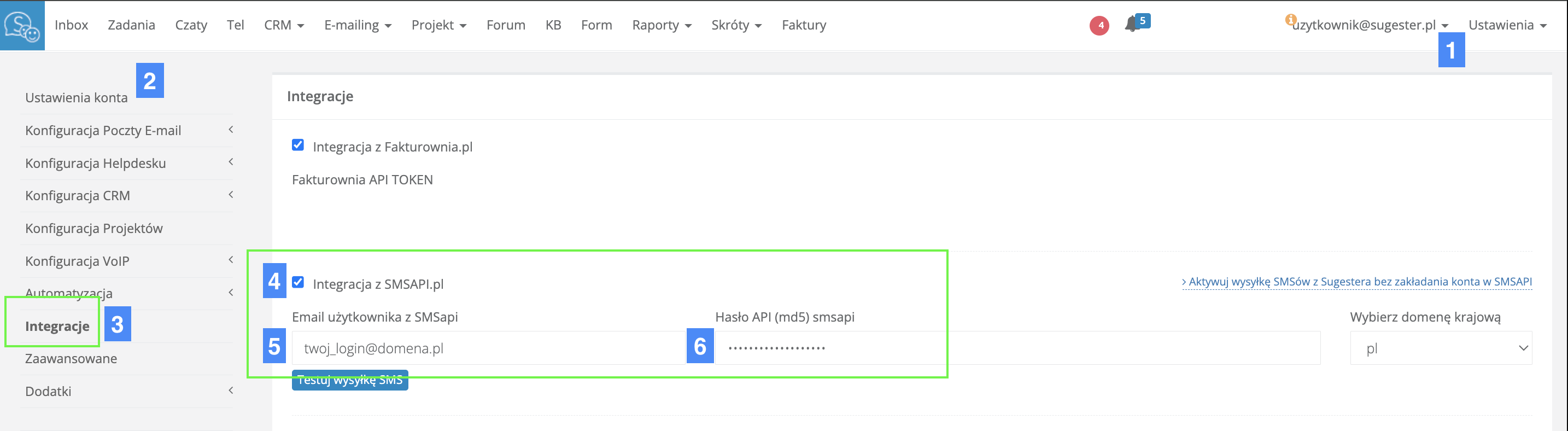Open the Wybierz domenę krajową dropdown
1568x431 pixels.
(x=1440, y=348)
